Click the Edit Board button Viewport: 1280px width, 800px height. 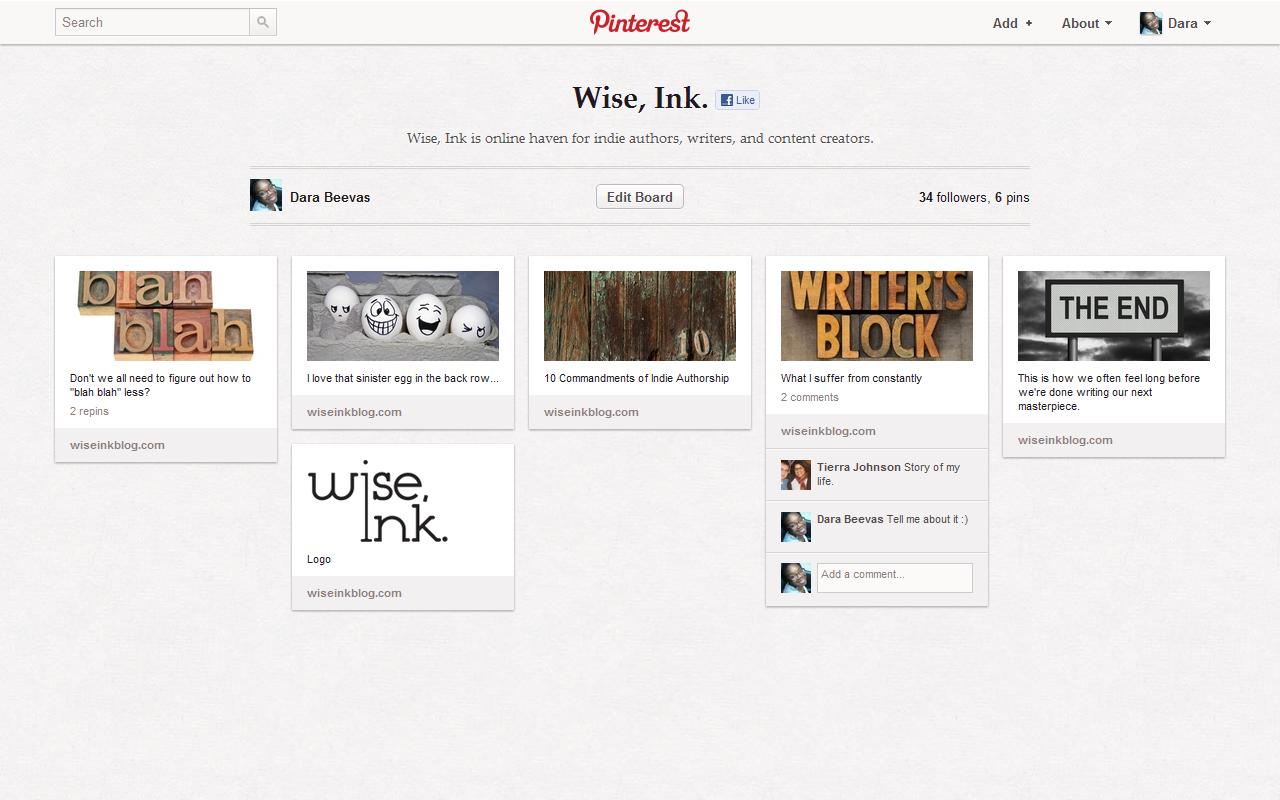[640, 197]
